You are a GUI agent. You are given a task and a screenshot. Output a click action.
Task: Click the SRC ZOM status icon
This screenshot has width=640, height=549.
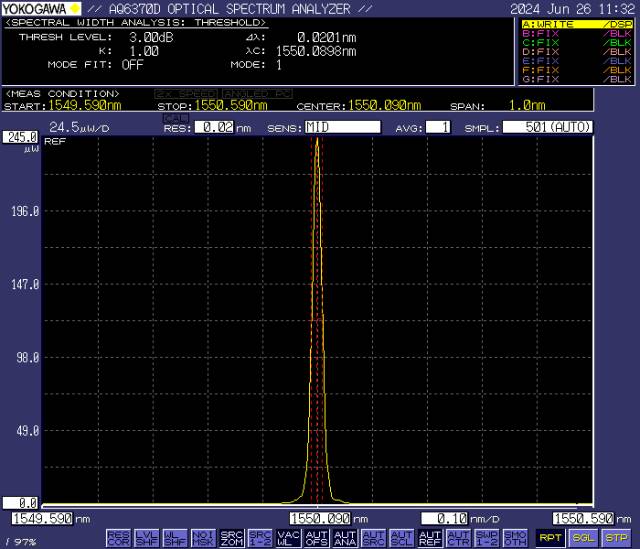click(232, 538)
